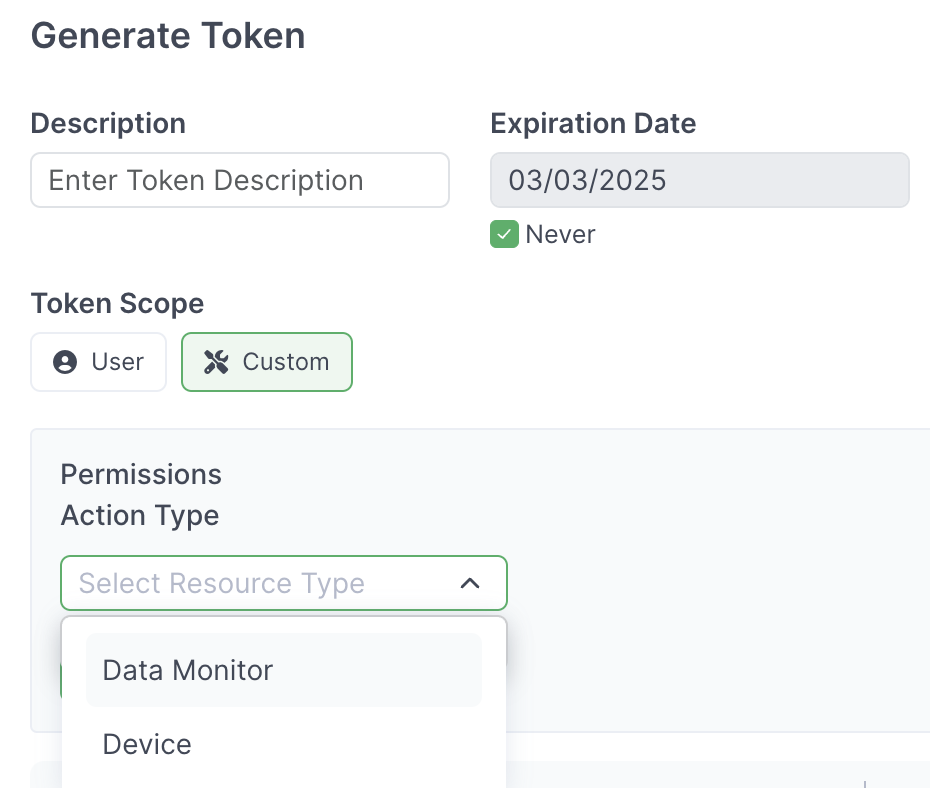Click the Token Scope heading

click(117, 304)
